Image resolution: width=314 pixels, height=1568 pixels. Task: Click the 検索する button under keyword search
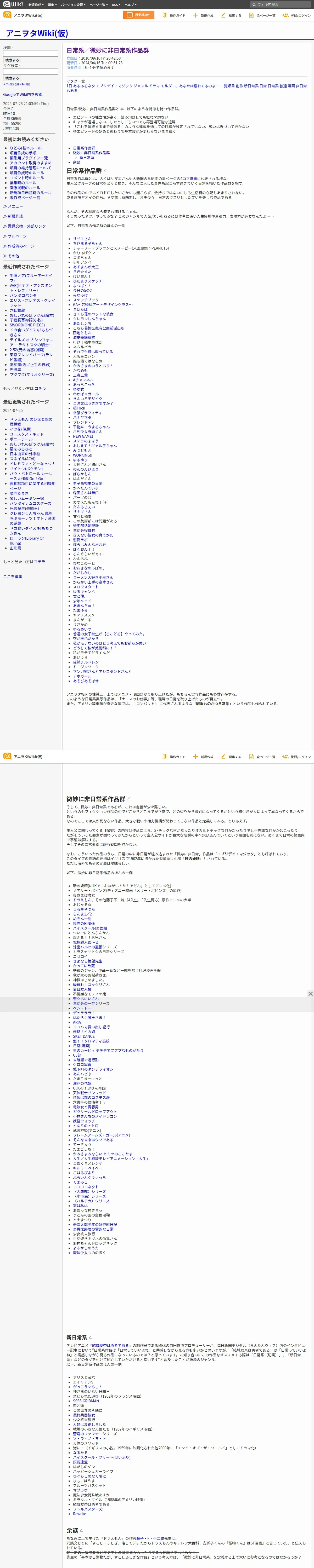pos(12,60)
